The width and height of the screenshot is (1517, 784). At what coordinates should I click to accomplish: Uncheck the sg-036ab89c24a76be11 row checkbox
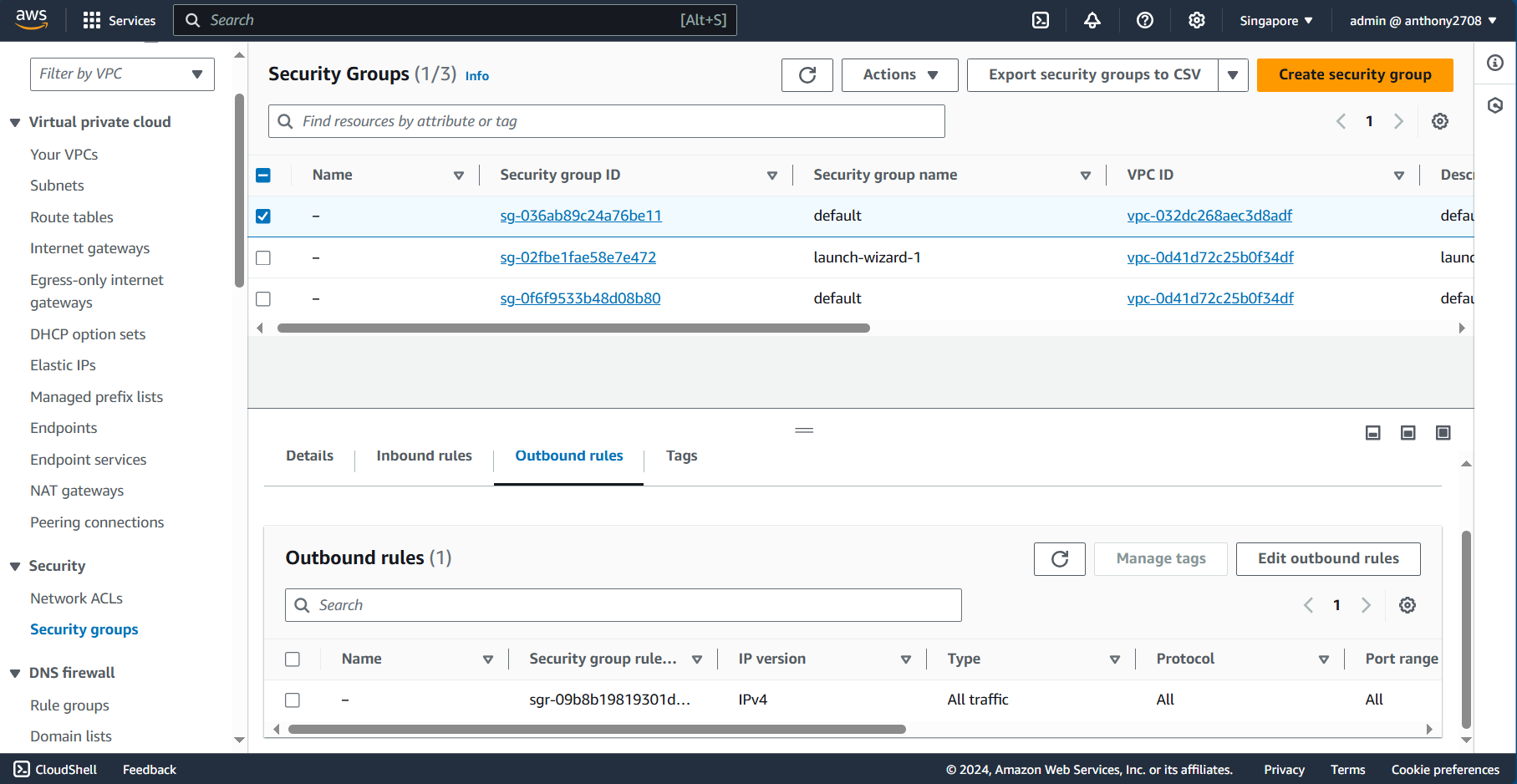[263, 216]
